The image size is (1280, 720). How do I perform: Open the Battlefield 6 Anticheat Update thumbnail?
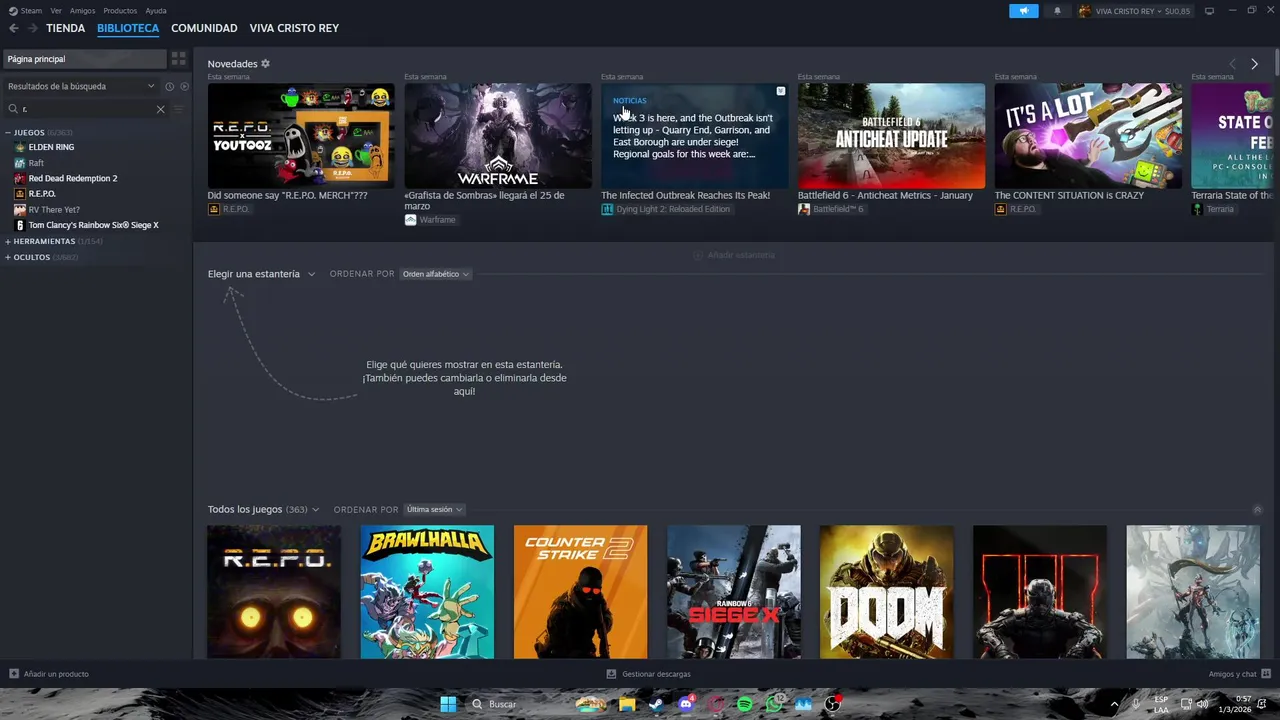(891, 136)
